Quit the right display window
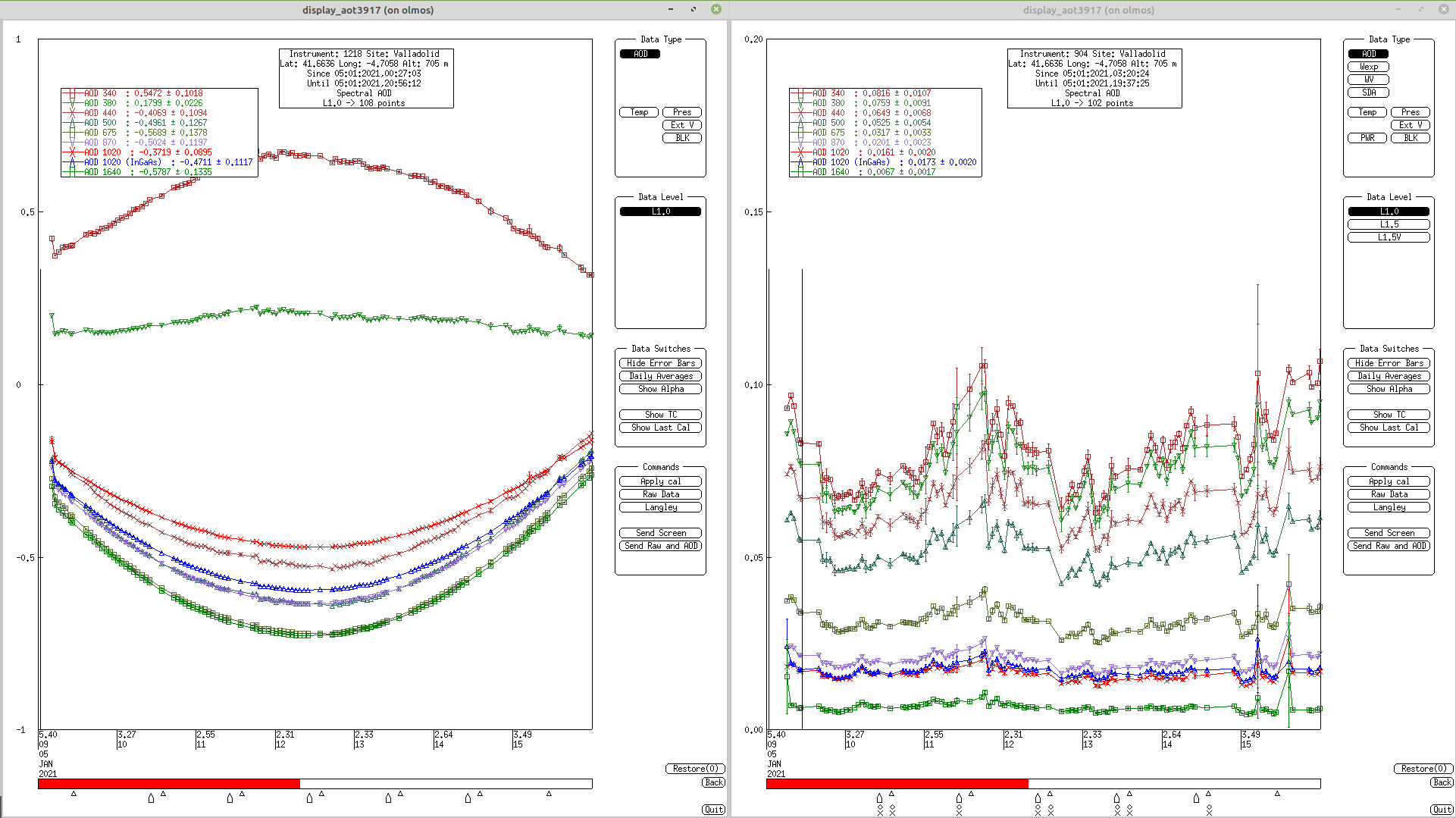 coord(1442,810)
